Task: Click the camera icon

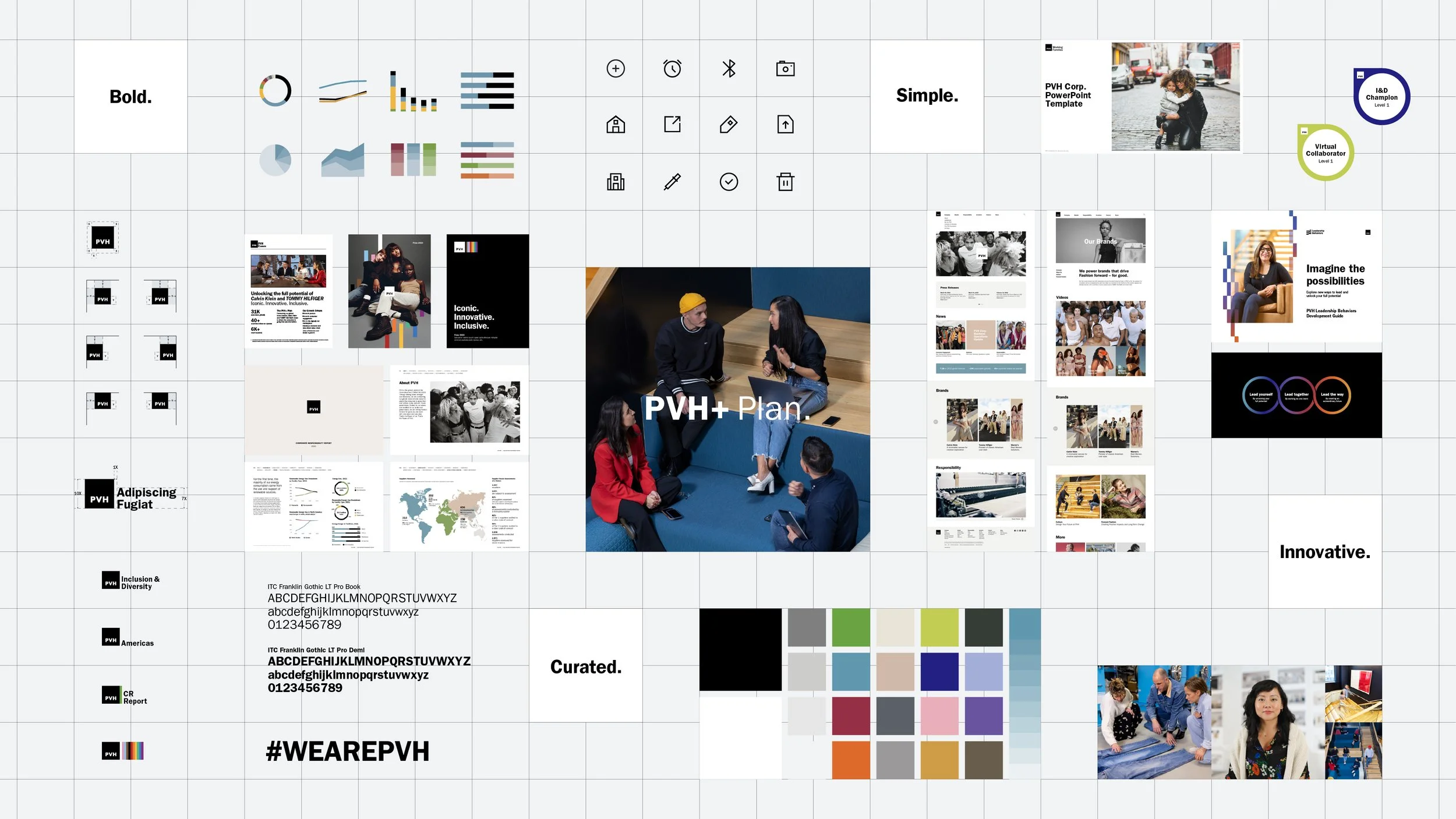Action: point(785,69)
